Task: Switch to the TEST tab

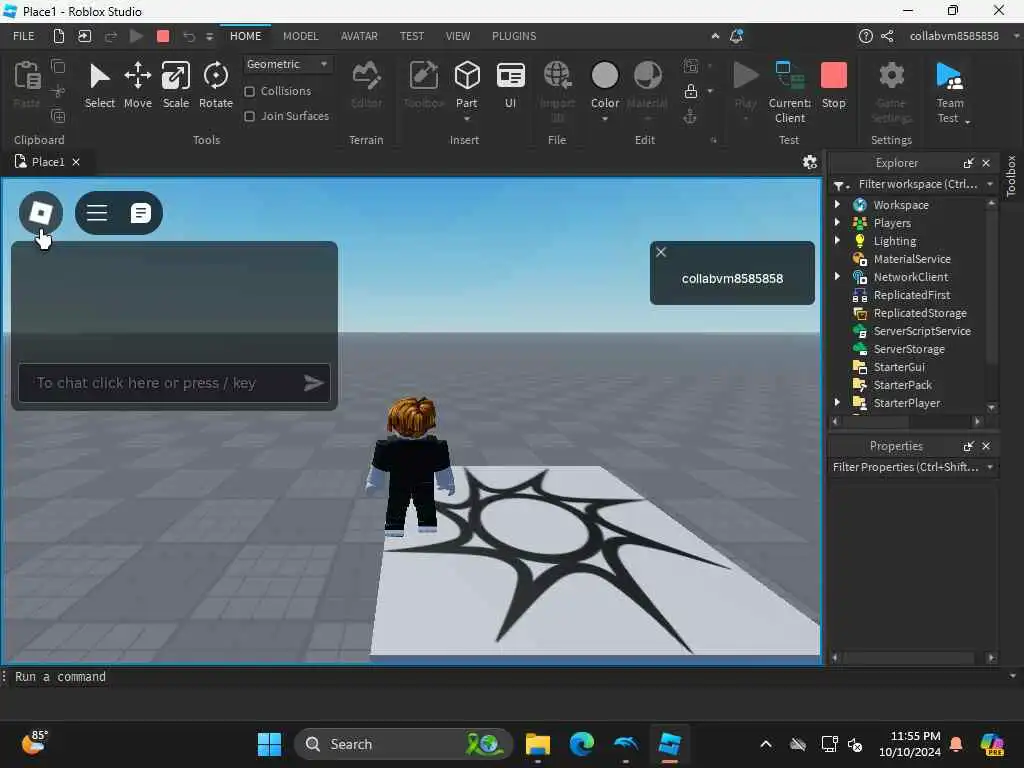Action: tap(412, 37)
